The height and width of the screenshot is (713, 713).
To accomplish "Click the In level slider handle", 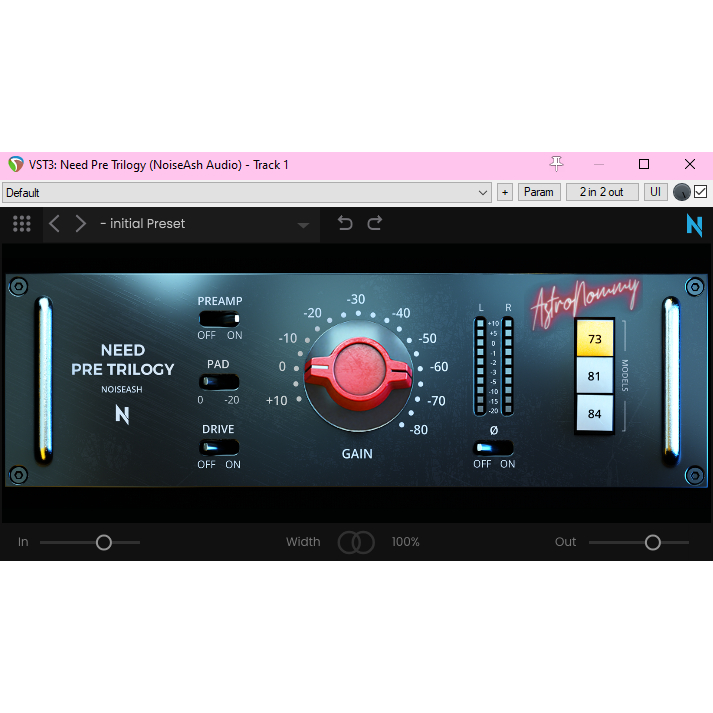I will (x=104, y=542).
